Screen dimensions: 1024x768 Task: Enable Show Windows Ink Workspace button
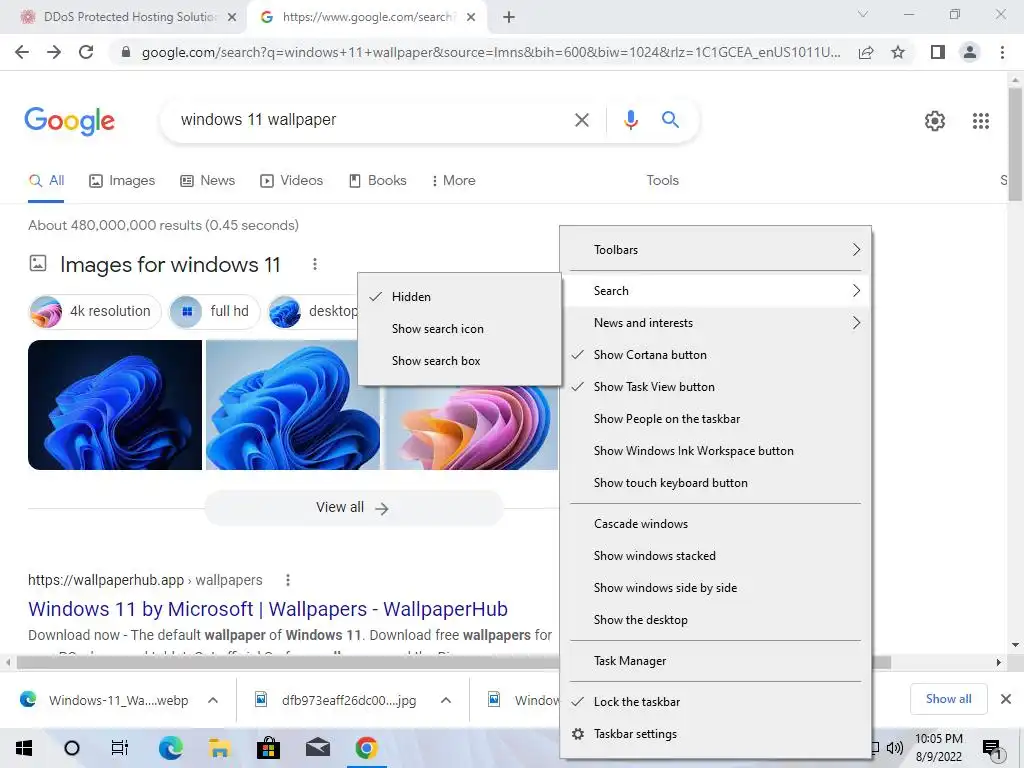tap(716, 451)
